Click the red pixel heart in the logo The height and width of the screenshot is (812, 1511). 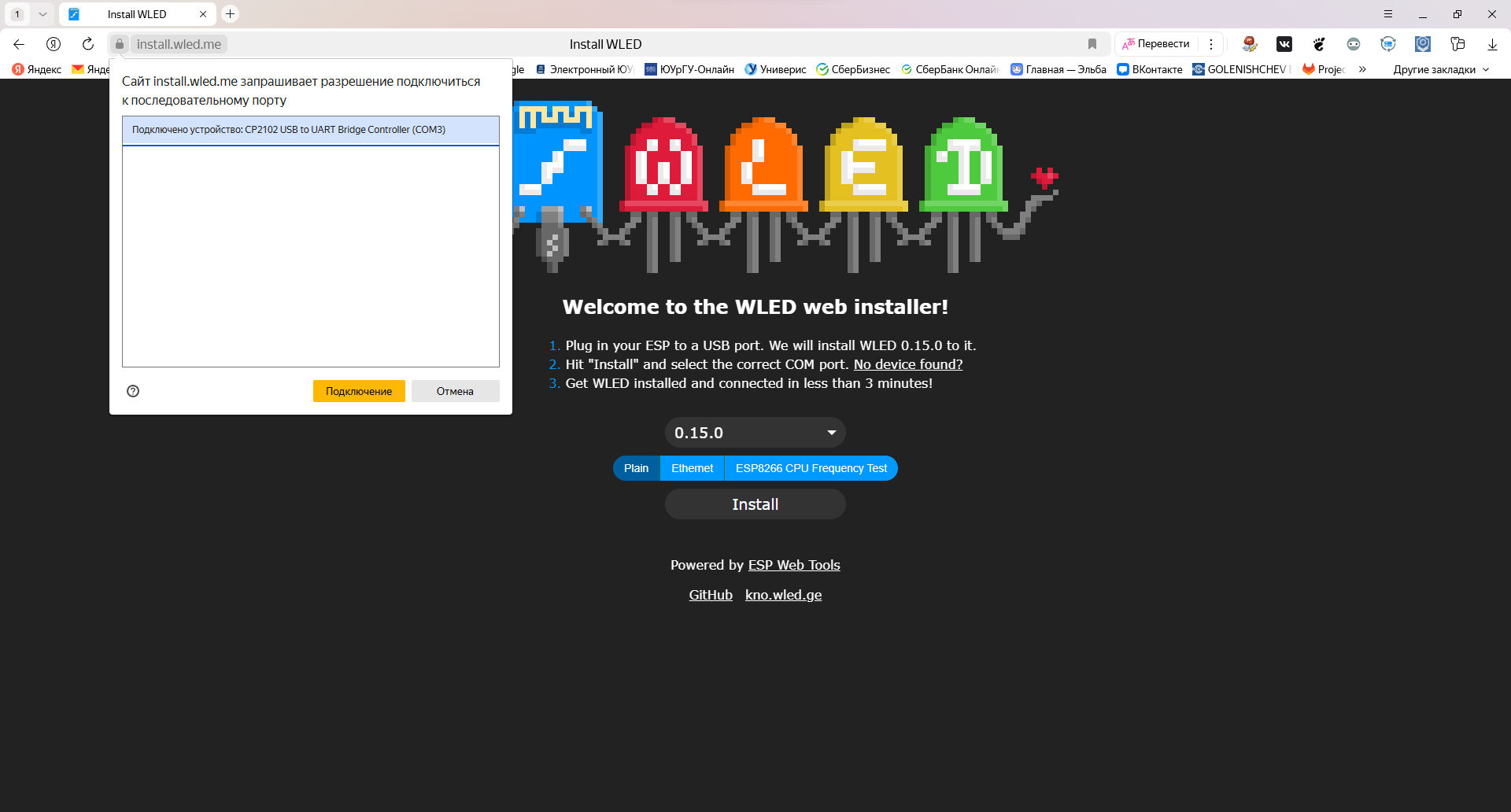pyautogui.click(x=1045, y=178)
